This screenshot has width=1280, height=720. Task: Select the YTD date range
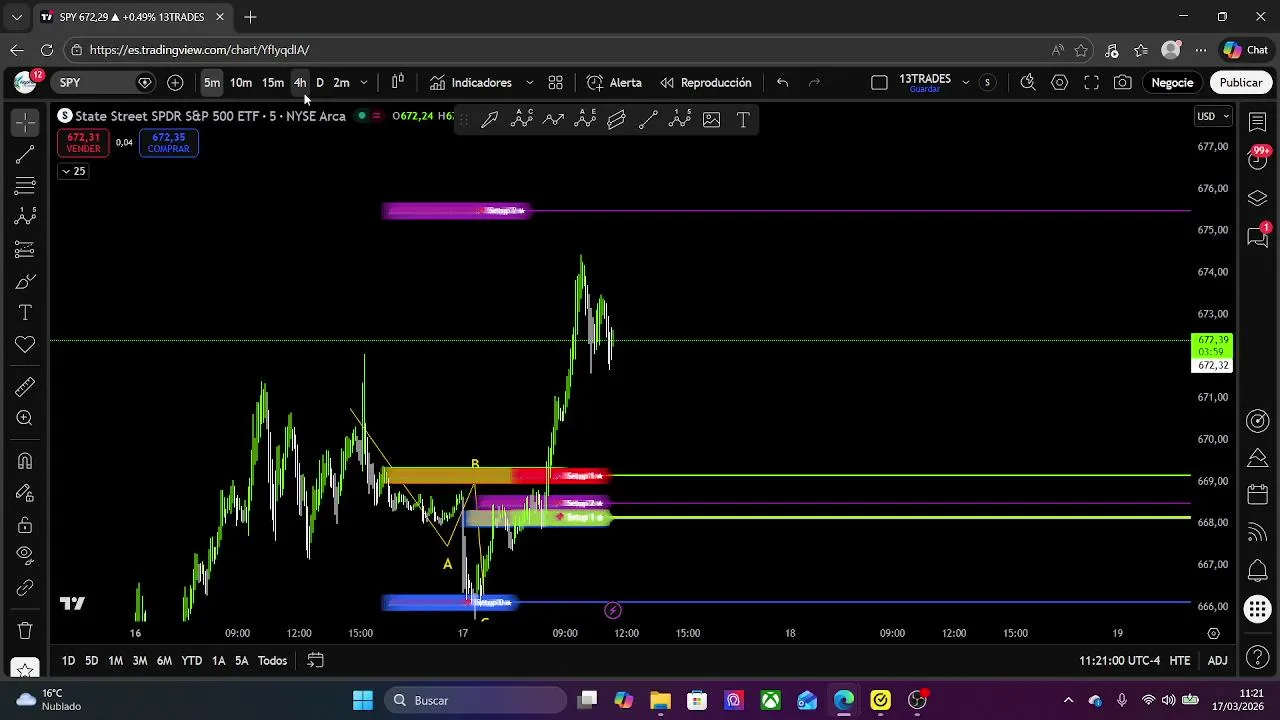192,660
